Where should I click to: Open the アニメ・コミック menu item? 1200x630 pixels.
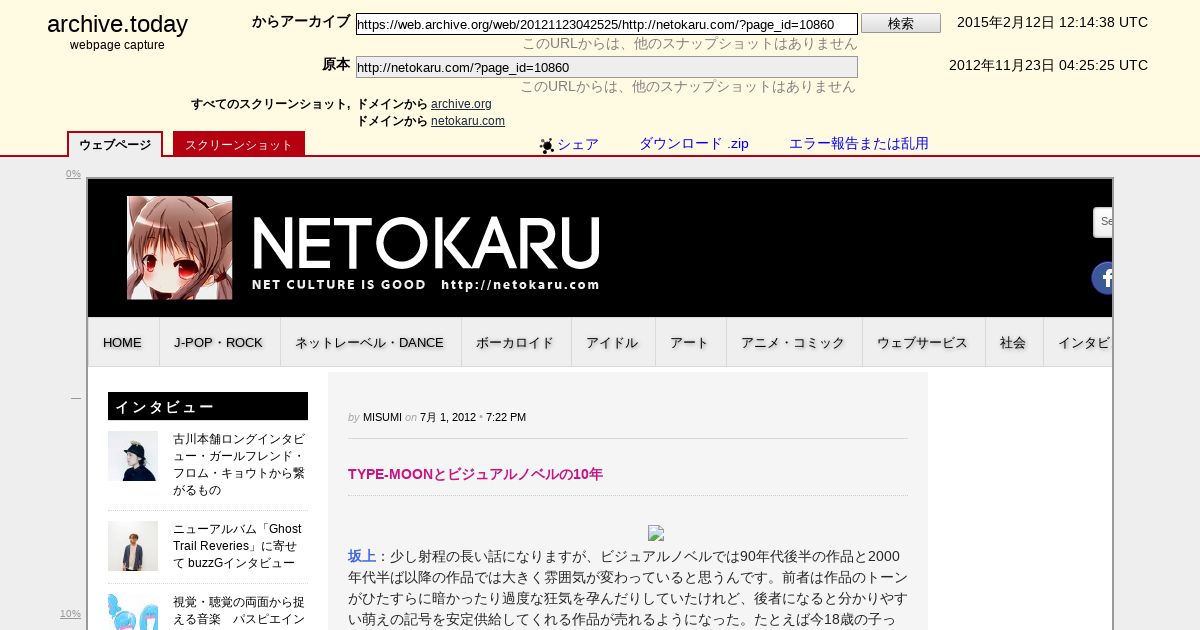(793, 342)
